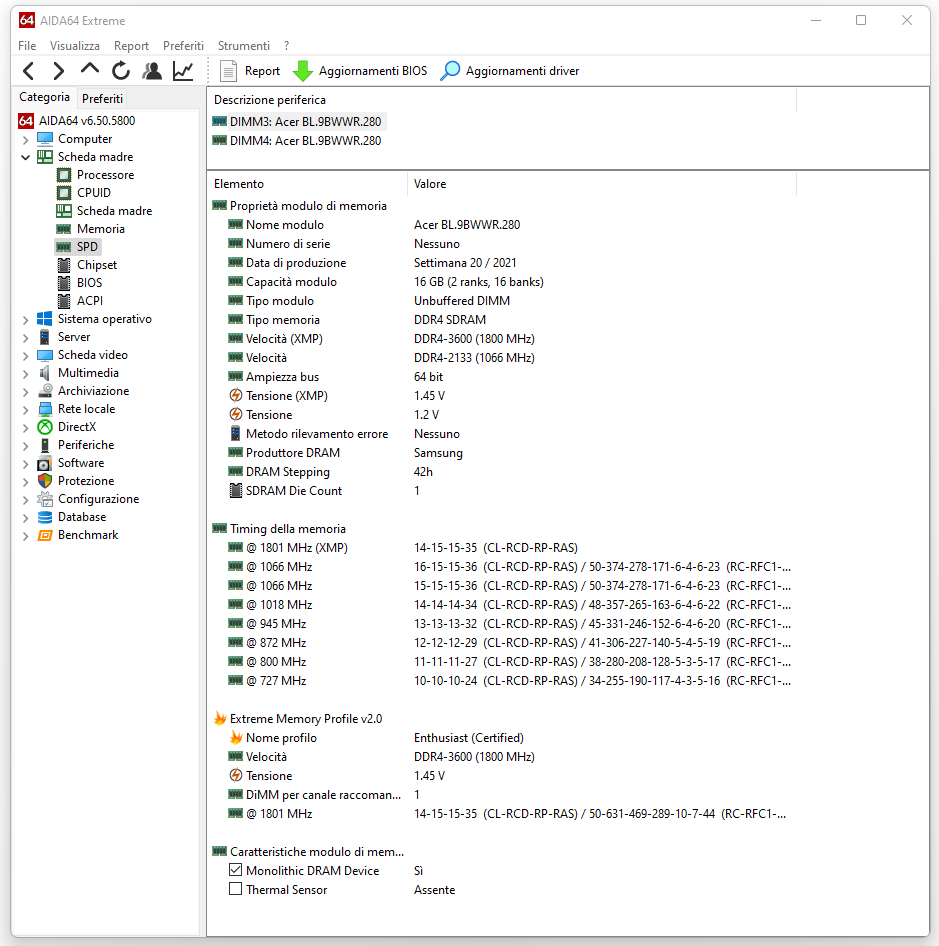The height and width of the screenshot is (946, 939).
Task: Switch to the Categoria tab
Action: (44, 97)
